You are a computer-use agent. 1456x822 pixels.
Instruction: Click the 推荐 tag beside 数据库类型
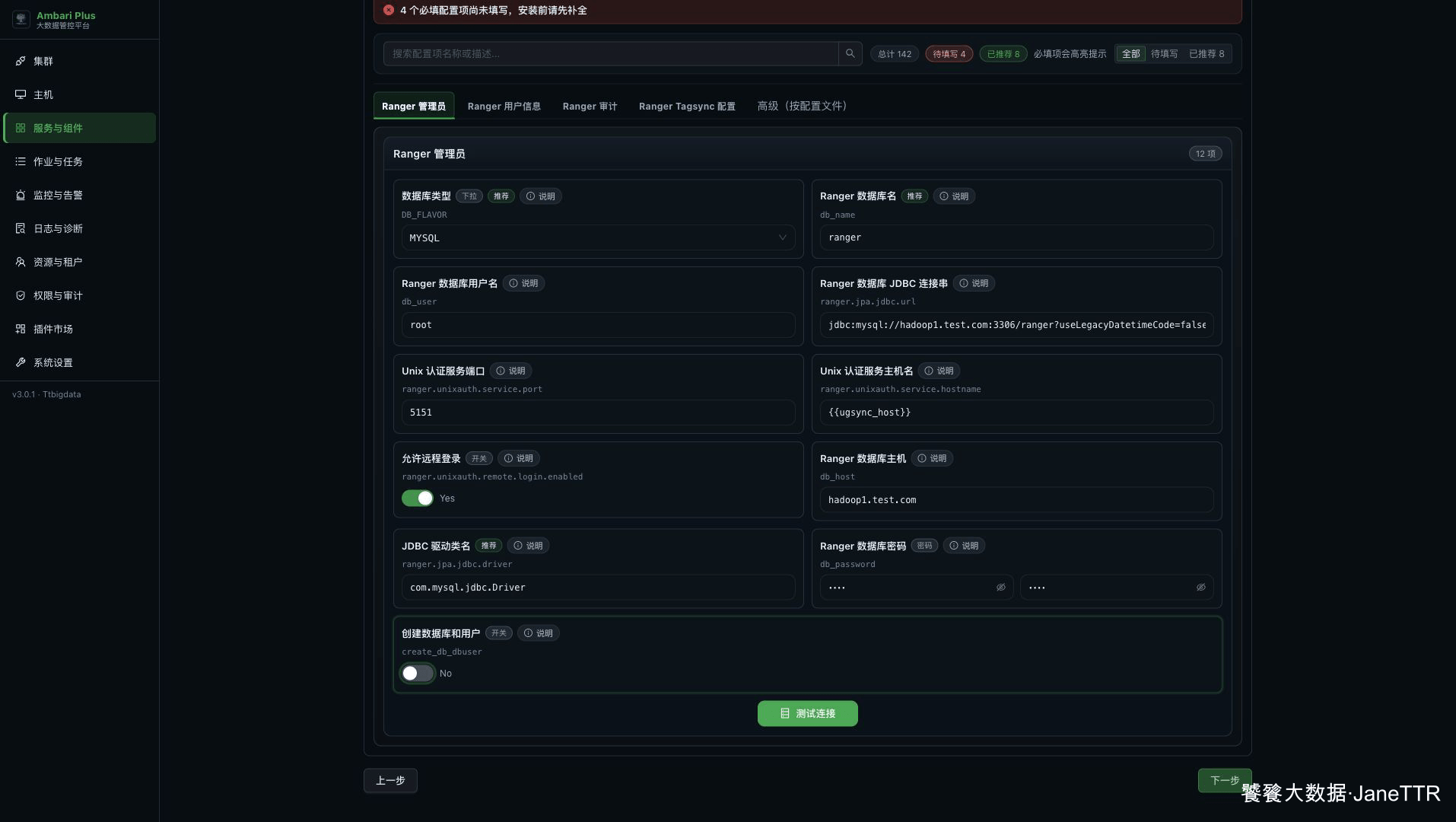click(501, 196)
